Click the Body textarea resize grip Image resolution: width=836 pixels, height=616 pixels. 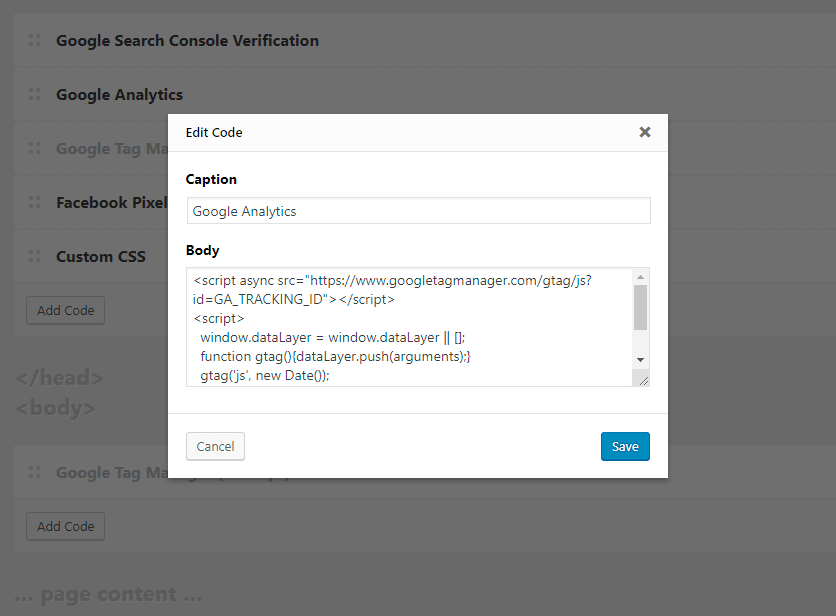pos(643,380)
